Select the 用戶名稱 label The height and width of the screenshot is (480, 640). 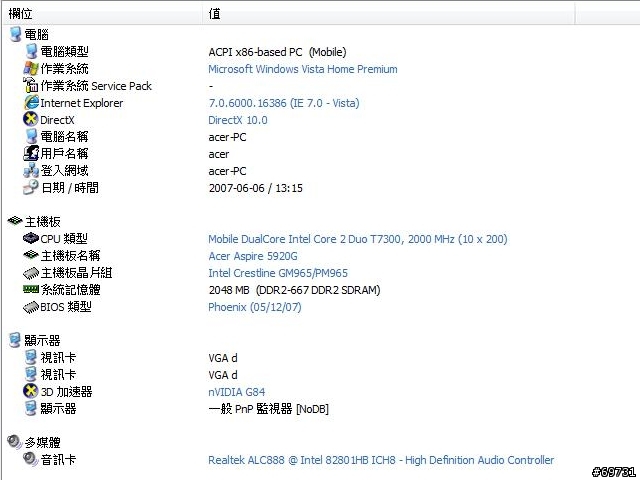tap(64, 153)
